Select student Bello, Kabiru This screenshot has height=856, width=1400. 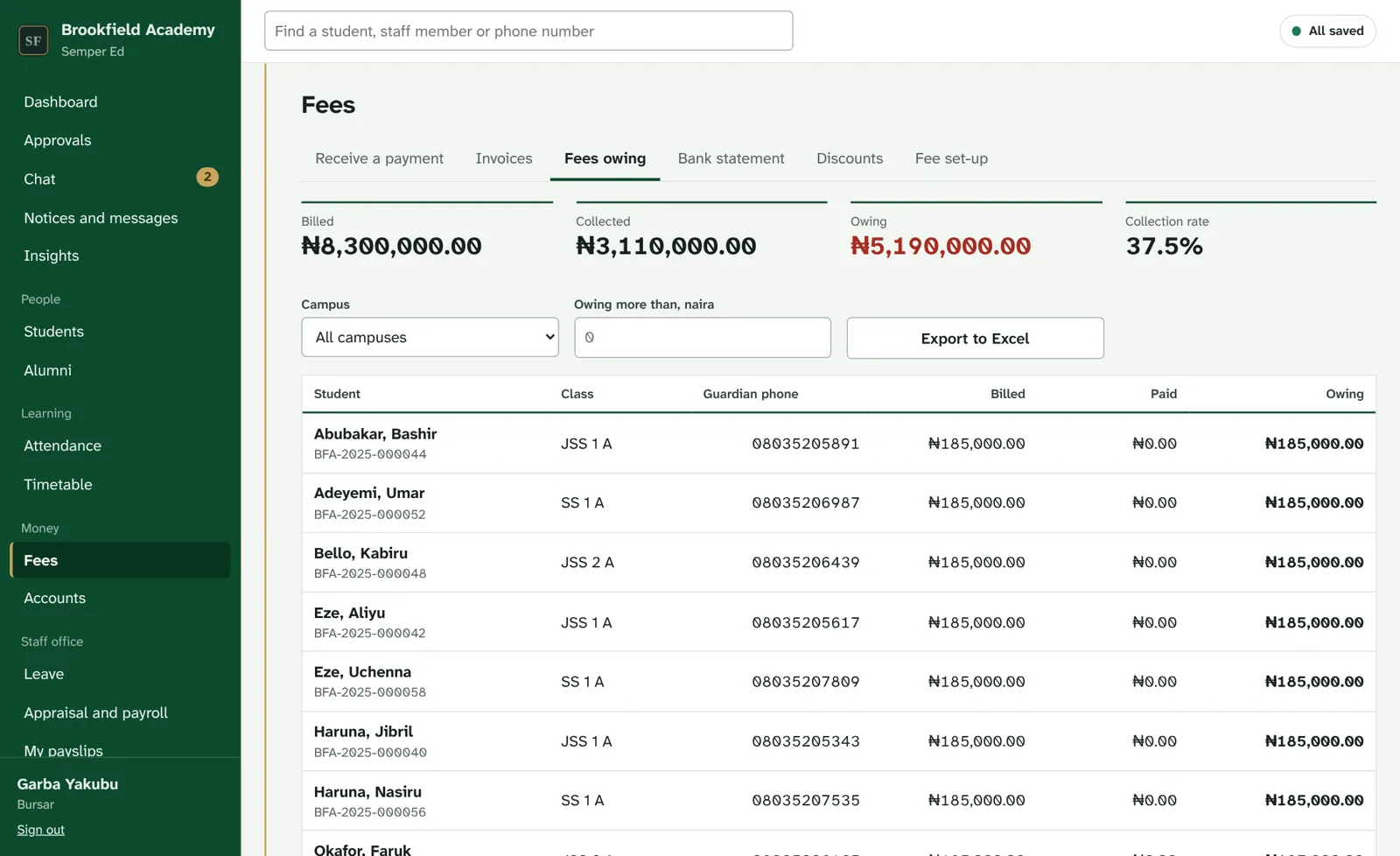(x=360, y=553)
